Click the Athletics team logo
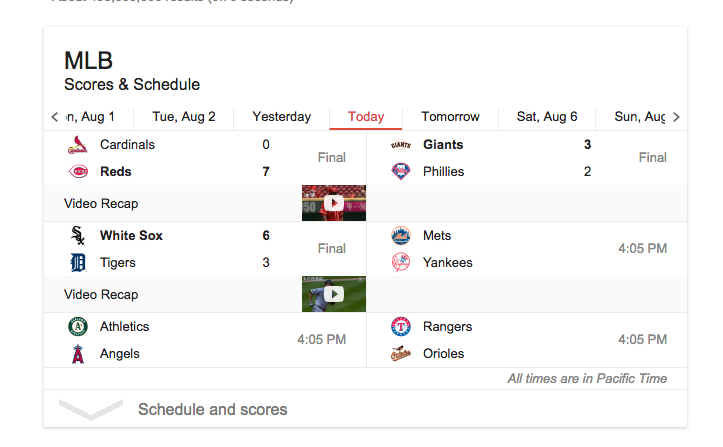Viewport: 723px width, 447px height. click(78, 327)
